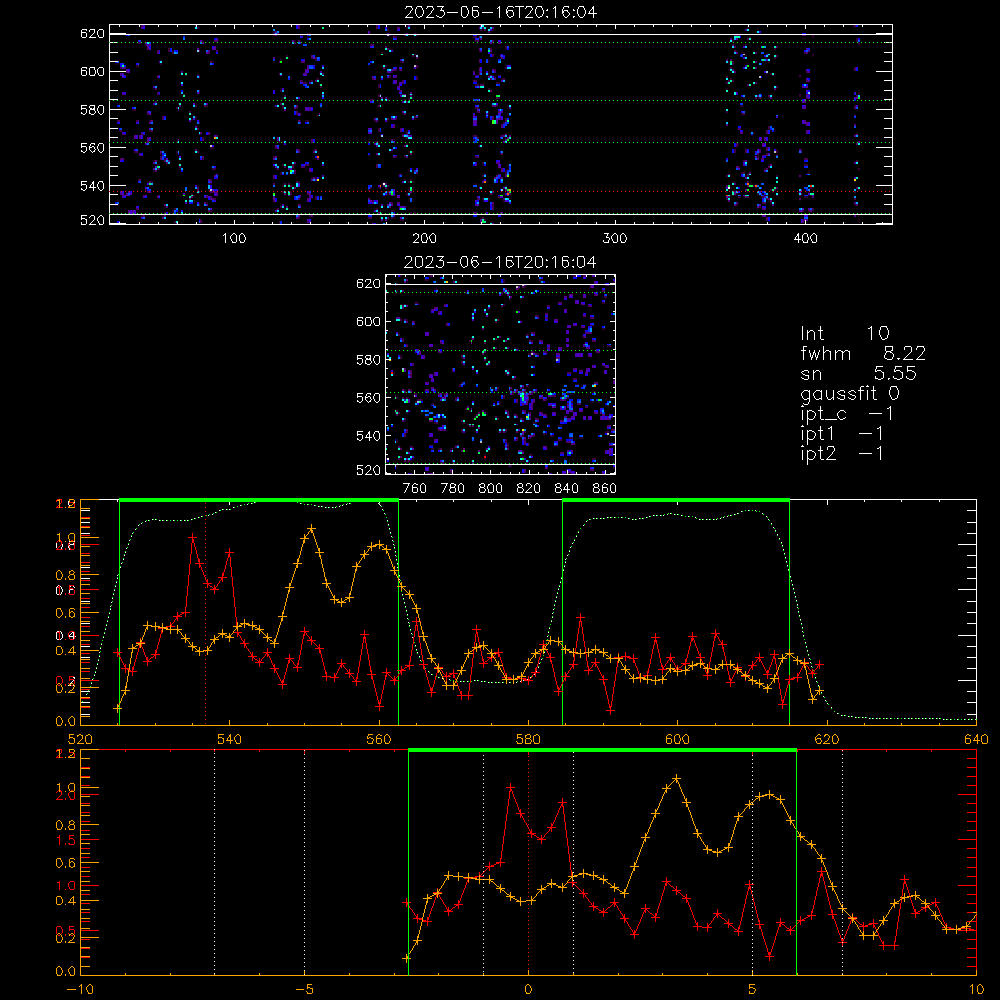The image size is (1000, 1000).
Task: Click y-axis label 580 of the wide top image
Action: [x=92, y=110]
